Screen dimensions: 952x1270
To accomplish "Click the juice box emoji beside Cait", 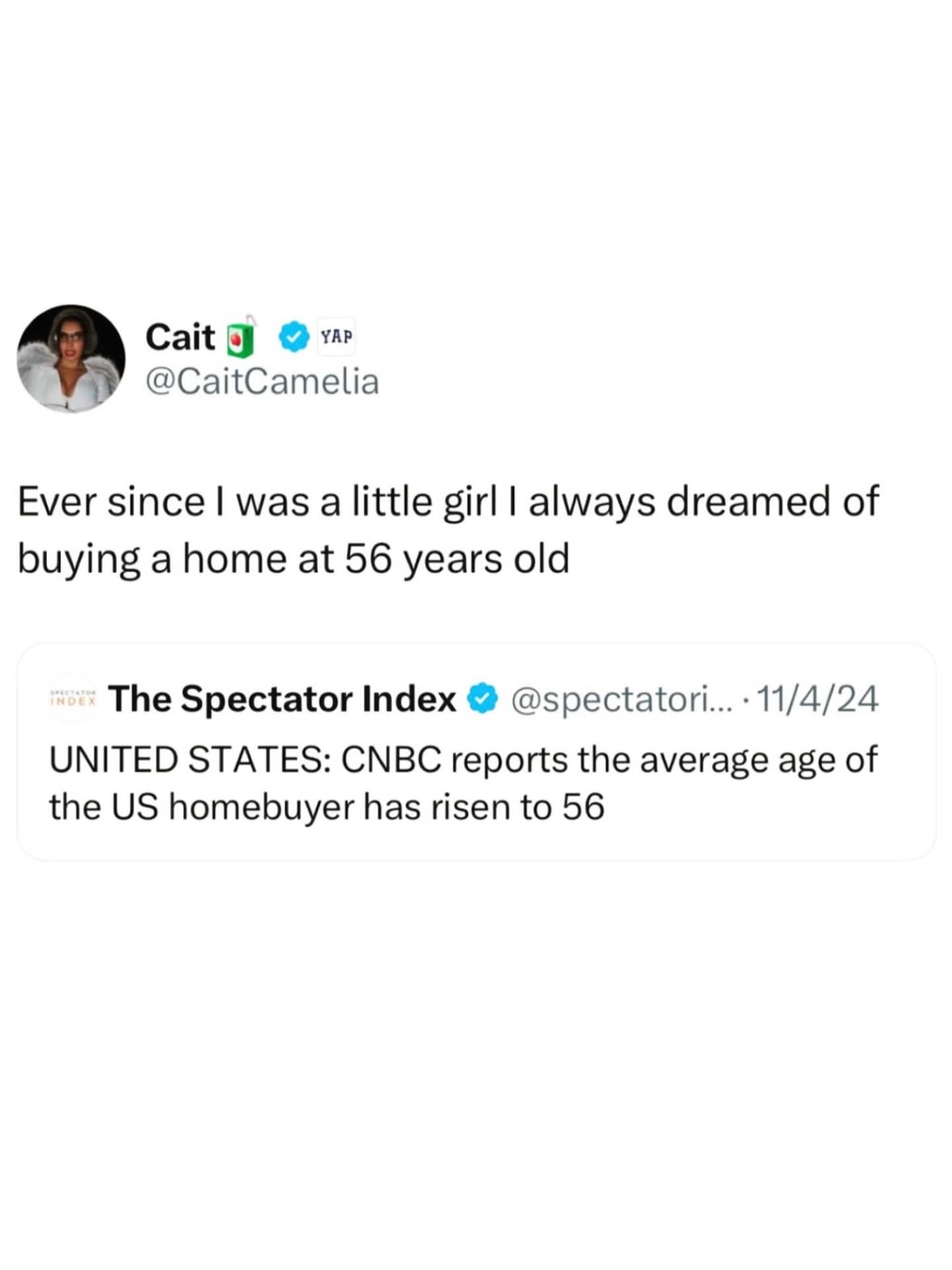I will (241, 337).
